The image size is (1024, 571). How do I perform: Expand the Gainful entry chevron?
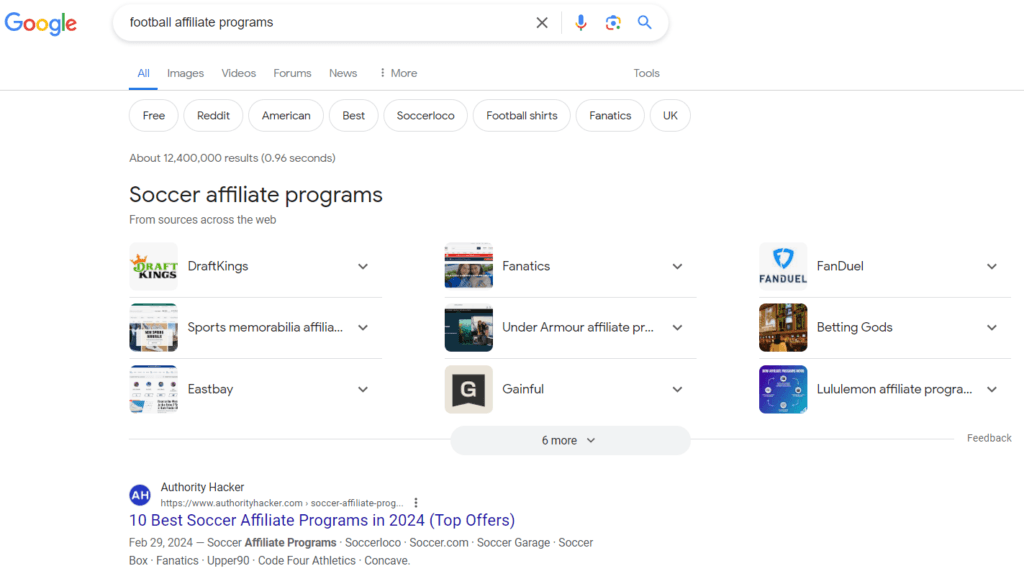677,389
